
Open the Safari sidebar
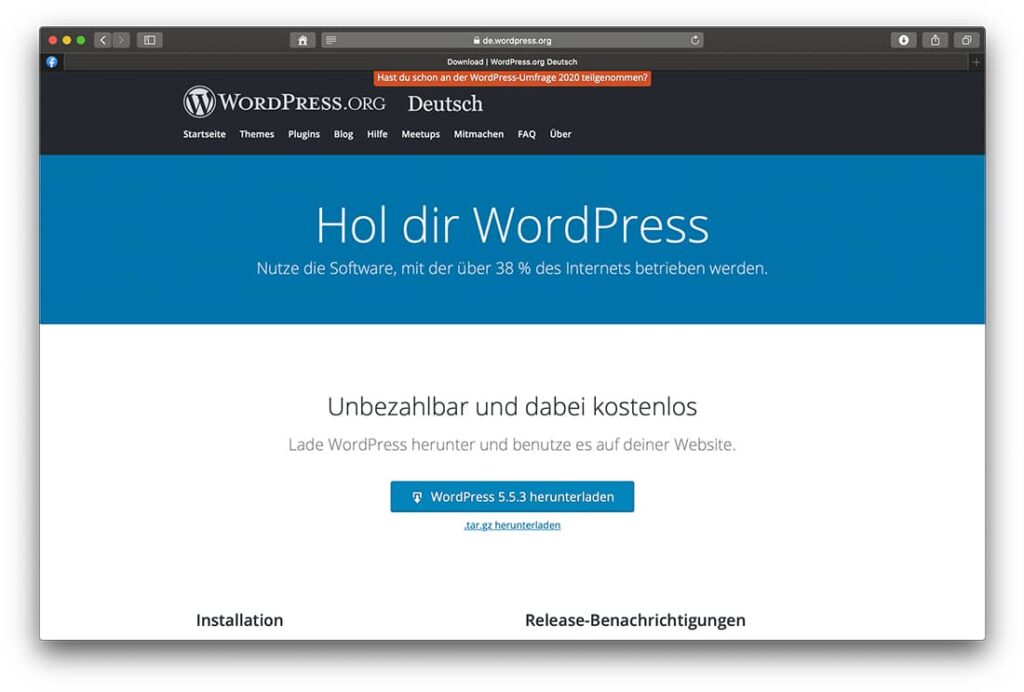pyautogui.click(x=148, y=40)
